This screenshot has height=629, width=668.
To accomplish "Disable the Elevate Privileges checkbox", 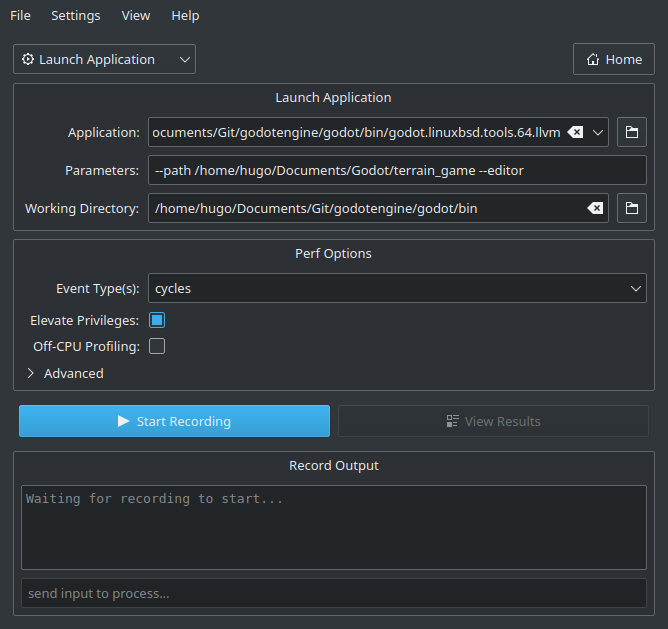I will coord(157,321).
